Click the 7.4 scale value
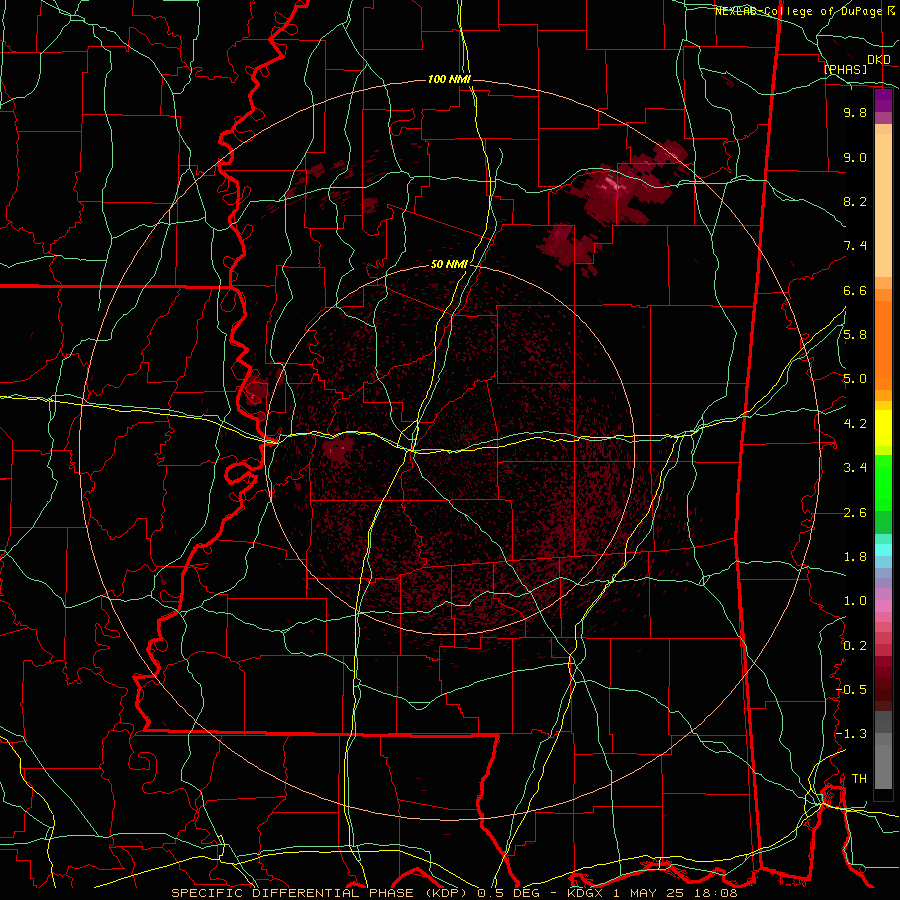 click(x=855, y=246)
